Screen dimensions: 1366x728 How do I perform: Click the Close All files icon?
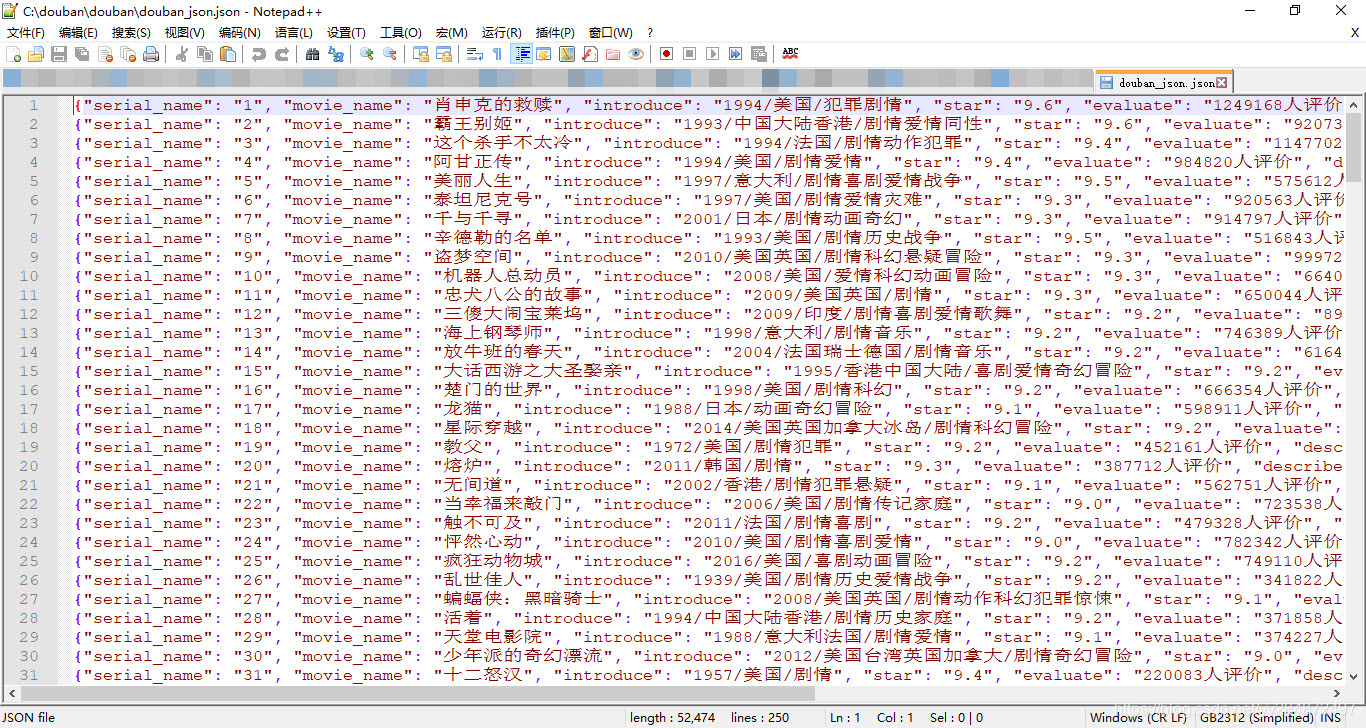coord(128,54)
